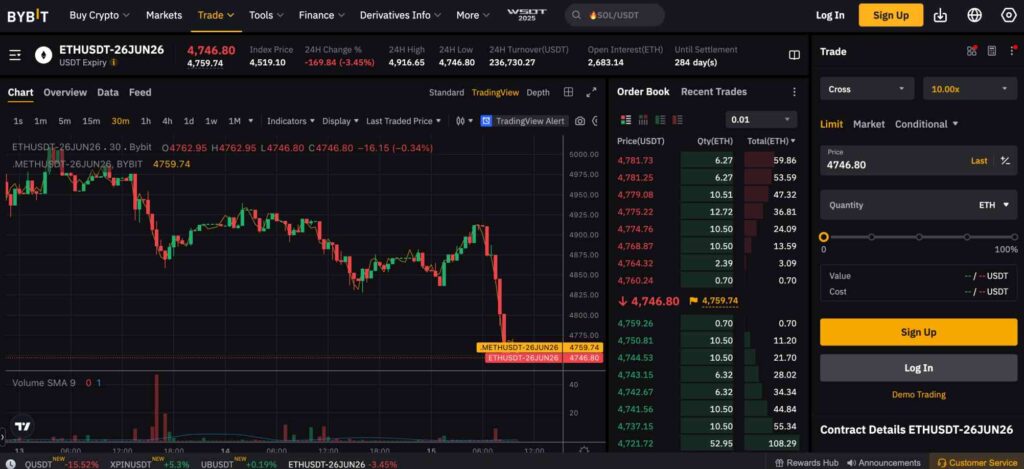The width and height of the screenshot is (1024, 469).
Task: Open the chart grid layout icon
Action: tap(568, 92)
